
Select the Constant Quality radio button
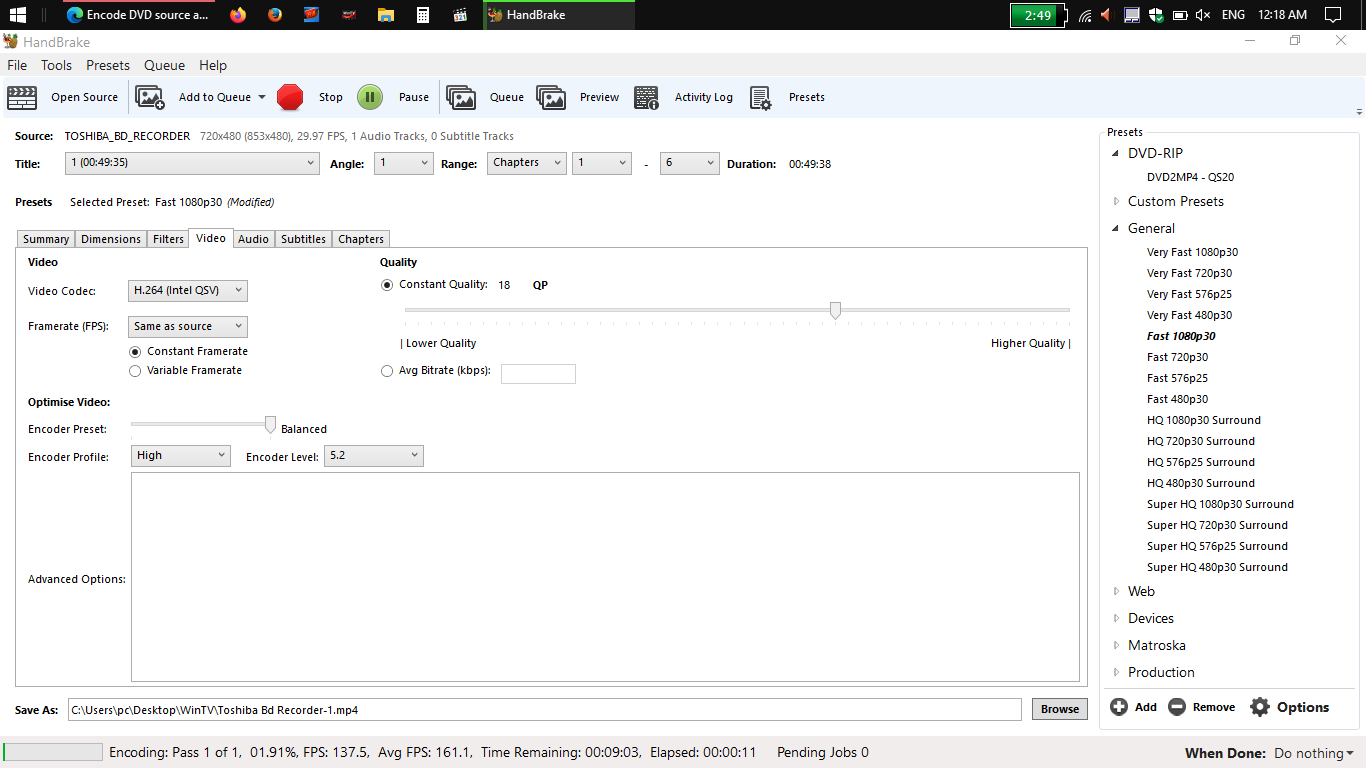pos(387,285)
